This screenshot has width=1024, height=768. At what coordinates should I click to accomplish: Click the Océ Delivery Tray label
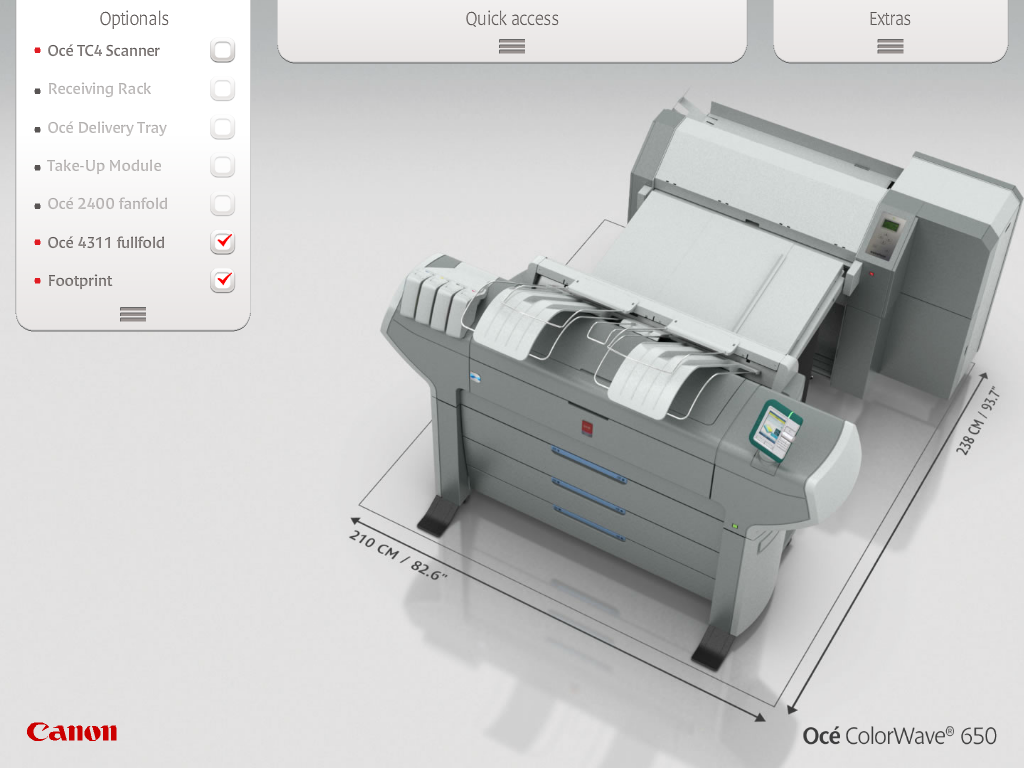click(107, 127)
